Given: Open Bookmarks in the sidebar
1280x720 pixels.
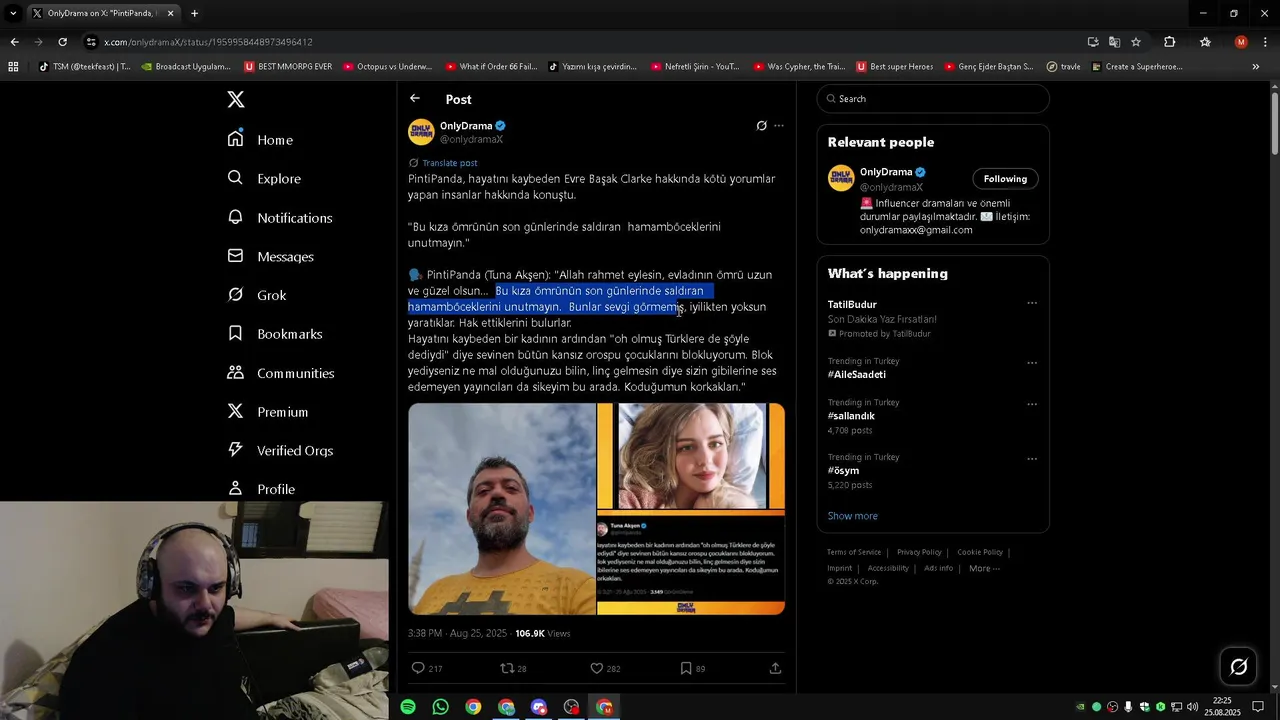Looking at the screenshot, I should [275, 334].
